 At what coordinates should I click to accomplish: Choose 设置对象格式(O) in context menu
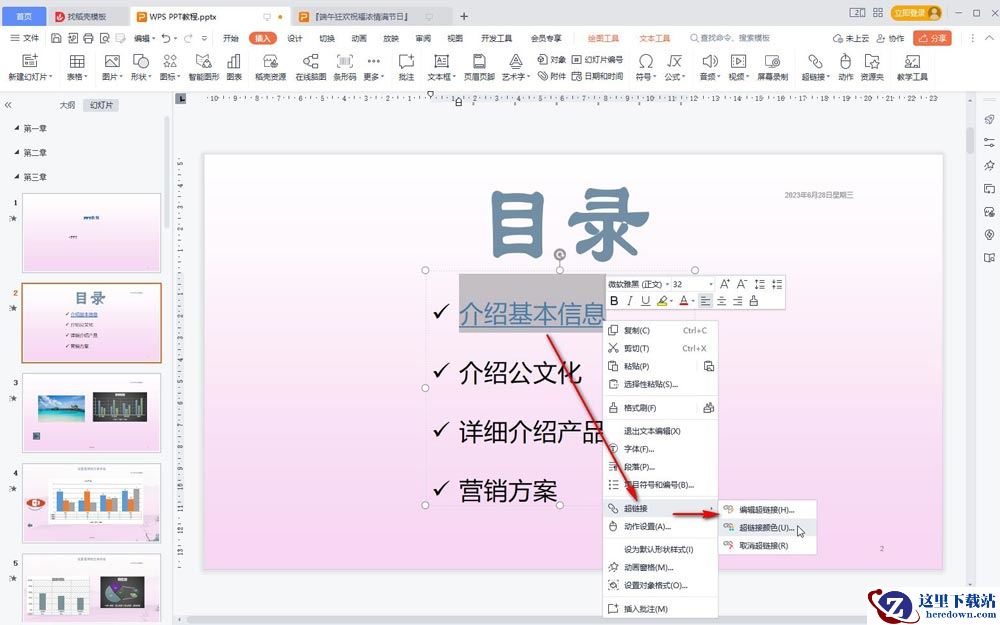click(660, 585)
